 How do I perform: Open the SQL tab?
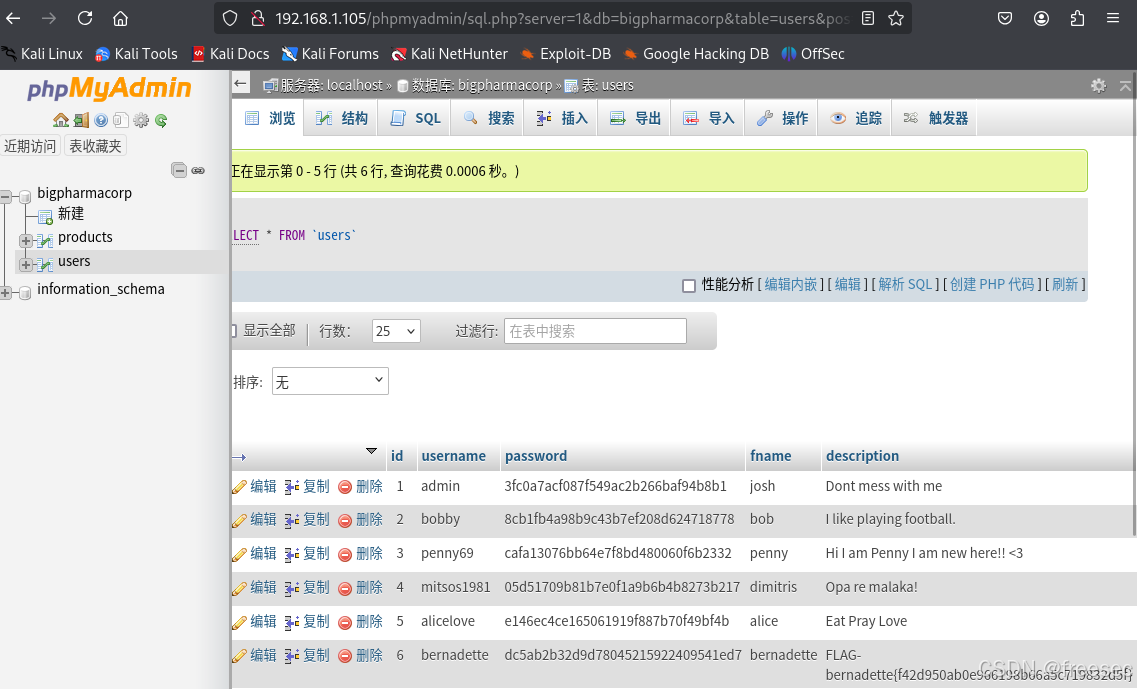pyautogui.click(x=415, y=118)
